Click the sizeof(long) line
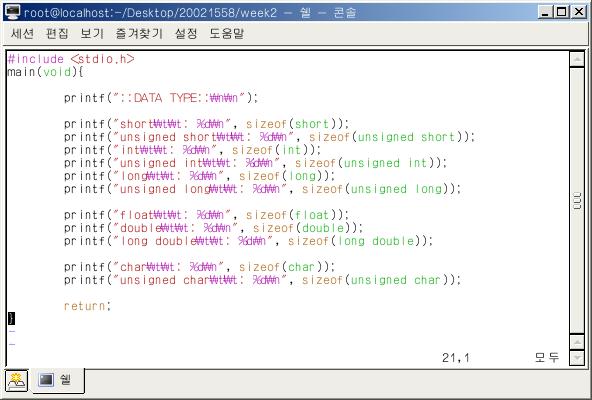Image resolution: width=592 pixels, height=400 pixels. click(x=199, y=176)
